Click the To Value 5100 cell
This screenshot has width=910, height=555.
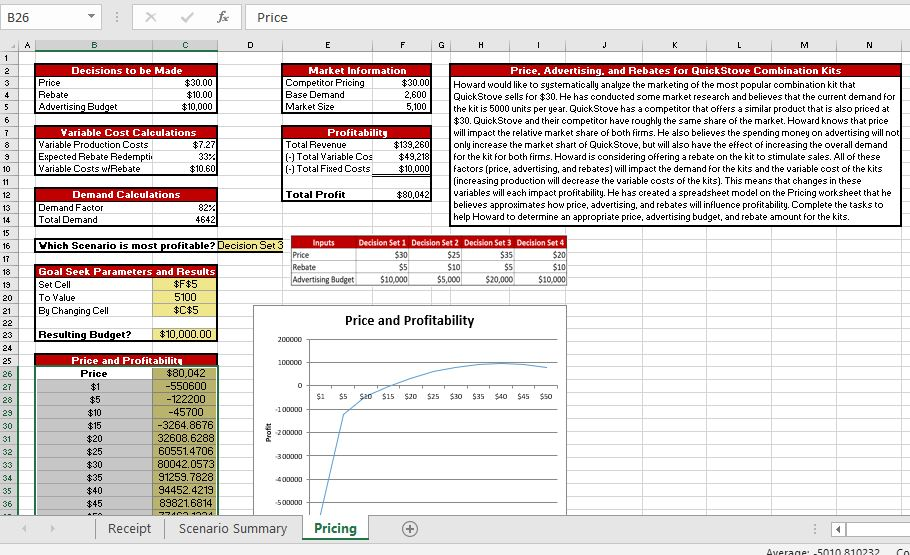185,297
